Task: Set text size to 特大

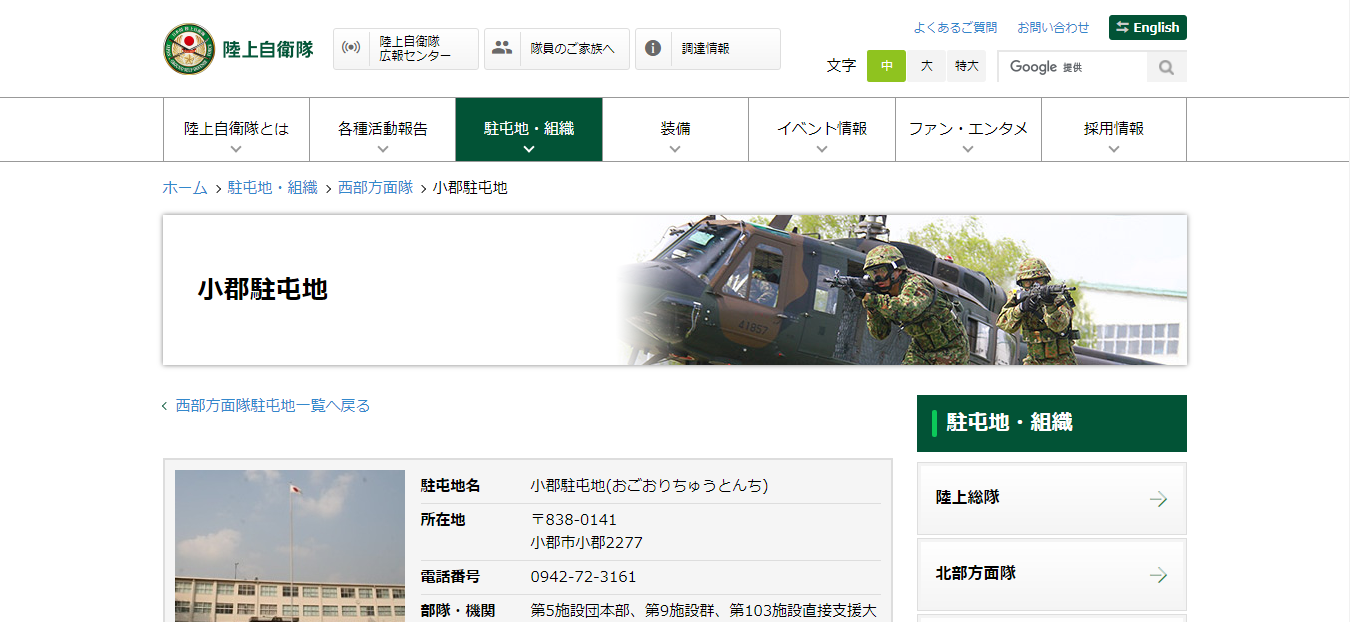Action: point(966,66)
